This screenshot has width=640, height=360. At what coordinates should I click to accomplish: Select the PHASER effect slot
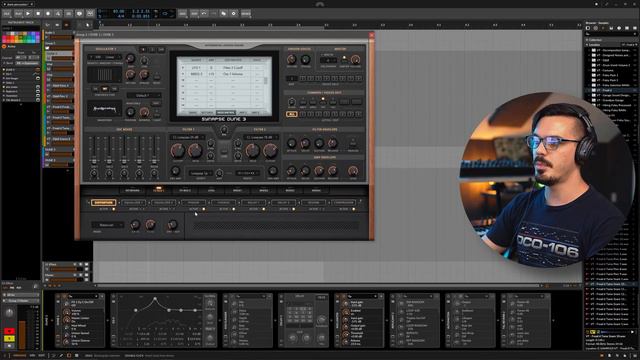pyautogui.click(x=193, y=202)
